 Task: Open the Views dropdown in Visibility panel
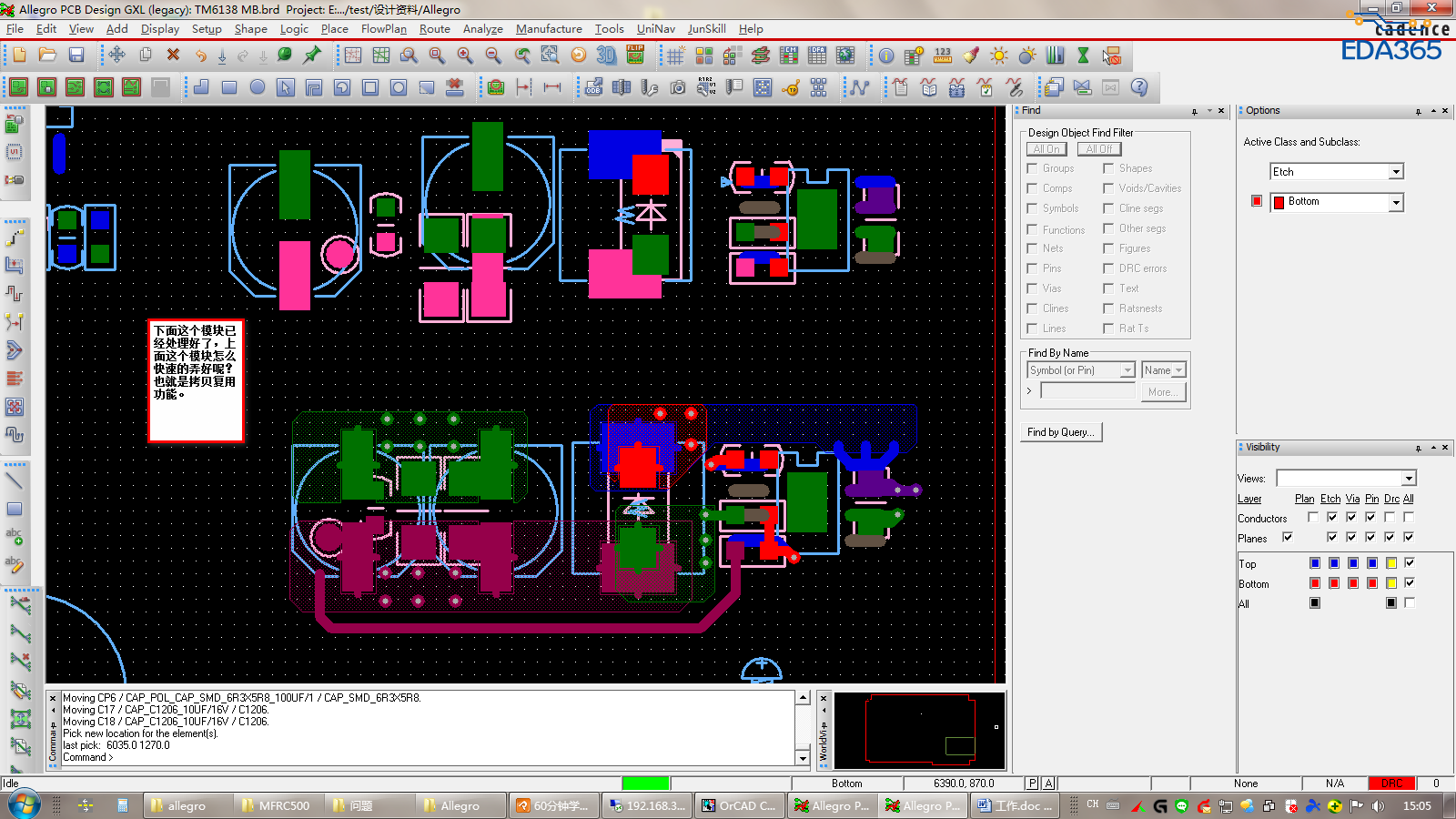pyautogui.click(x=1409, y=479)
